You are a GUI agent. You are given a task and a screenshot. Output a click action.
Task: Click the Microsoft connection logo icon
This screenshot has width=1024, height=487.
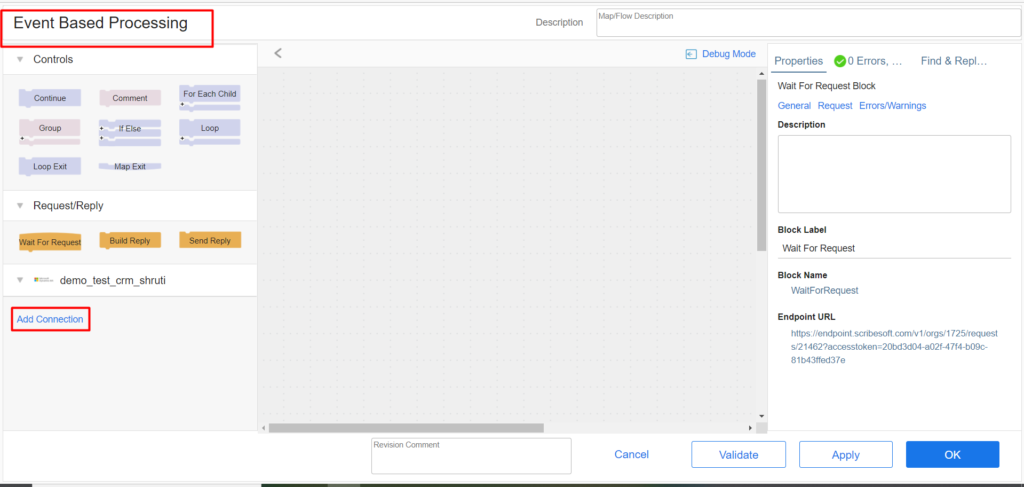tap(43, 280)
